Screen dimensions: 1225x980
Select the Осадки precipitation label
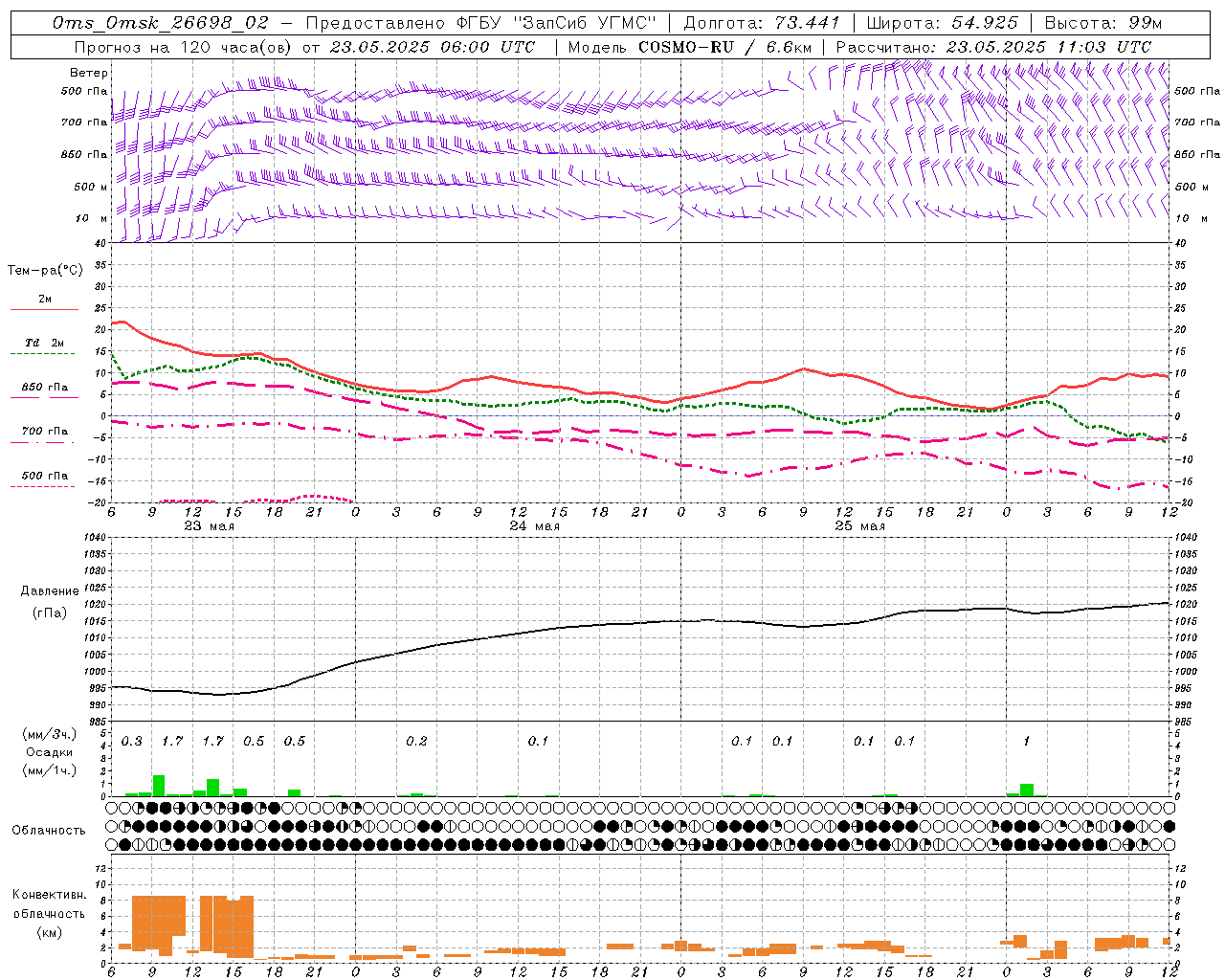click(x=50, y=752)
